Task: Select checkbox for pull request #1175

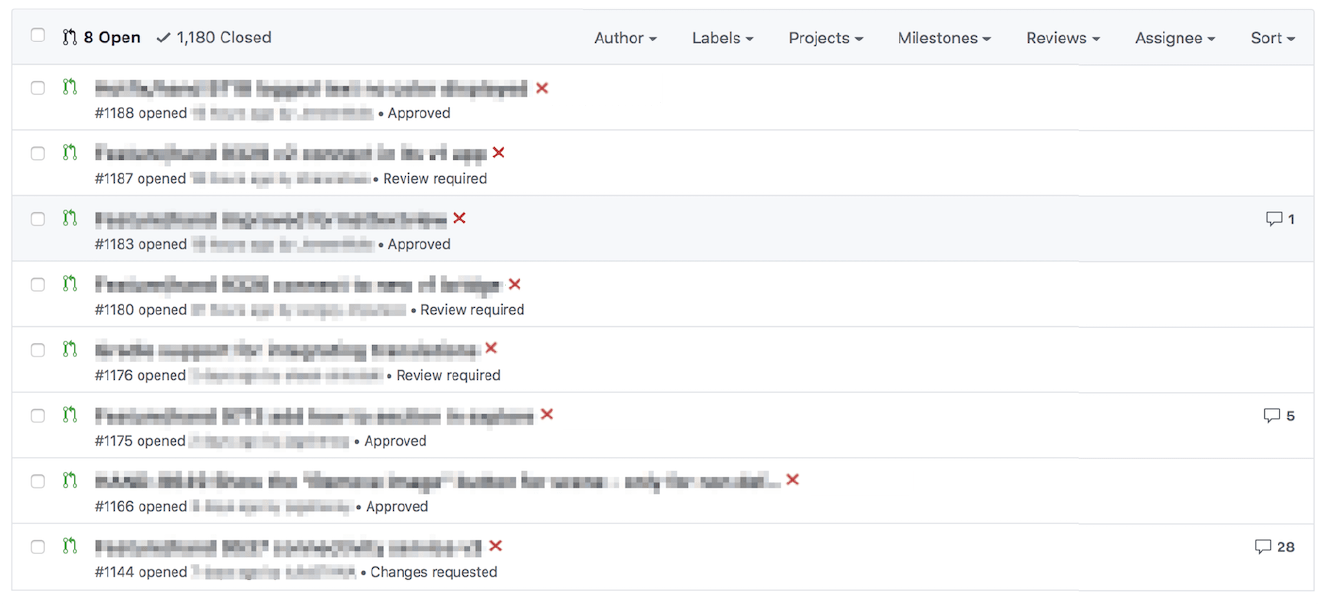Action: click(38, 416)
